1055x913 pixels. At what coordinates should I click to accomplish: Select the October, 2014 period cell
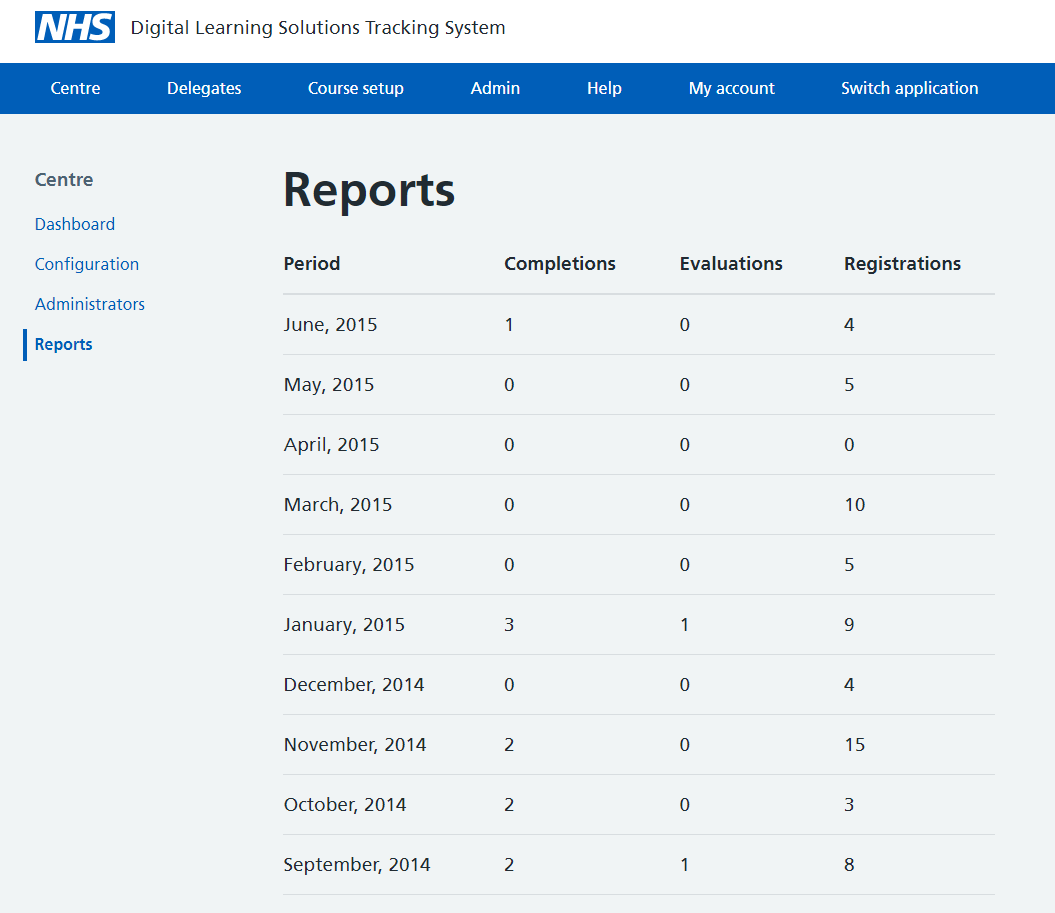click(x=344, y=805)
